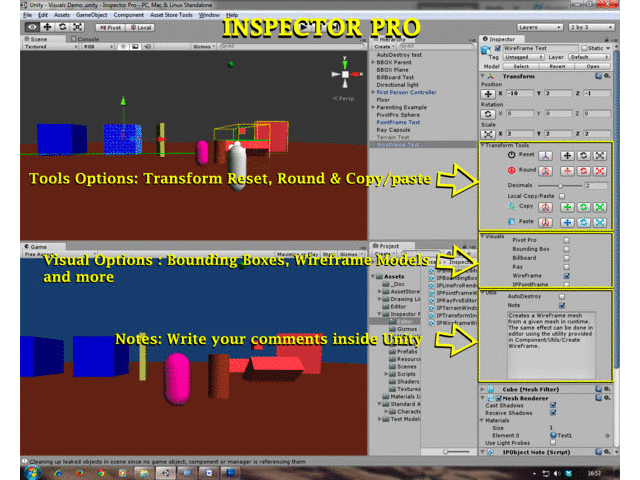Copy position with green move icon
This screenshot has height=480, width=640.
pos(567,207)
